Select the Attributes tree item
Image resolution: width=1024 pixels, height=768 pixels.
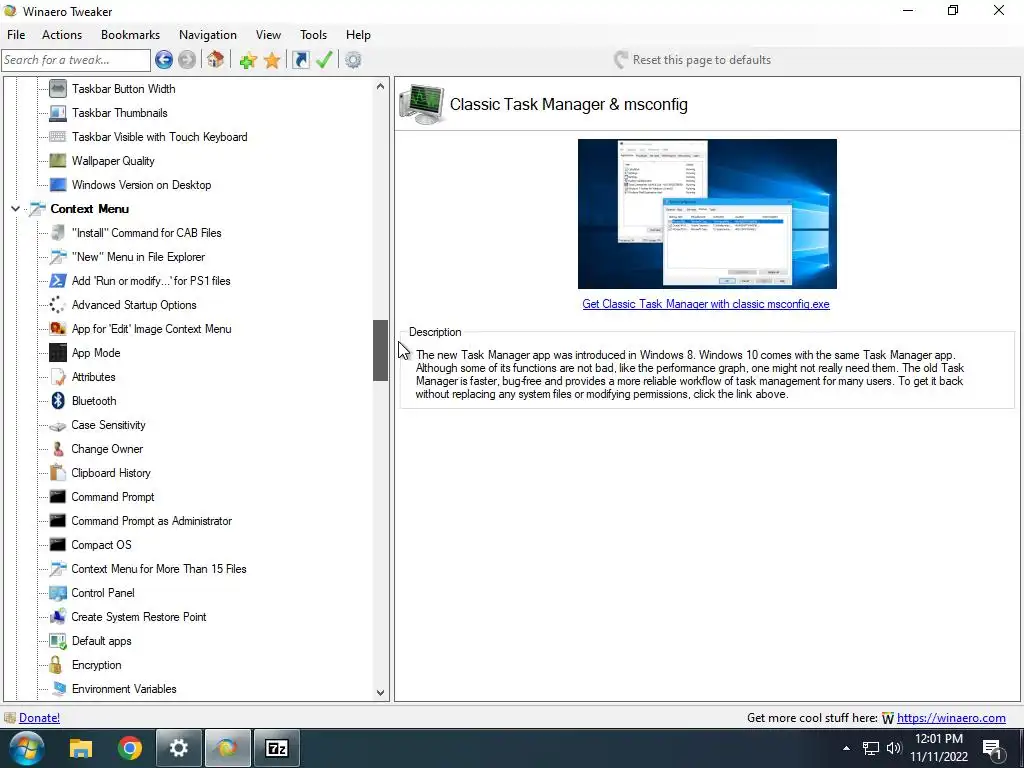tap(93, 377)
